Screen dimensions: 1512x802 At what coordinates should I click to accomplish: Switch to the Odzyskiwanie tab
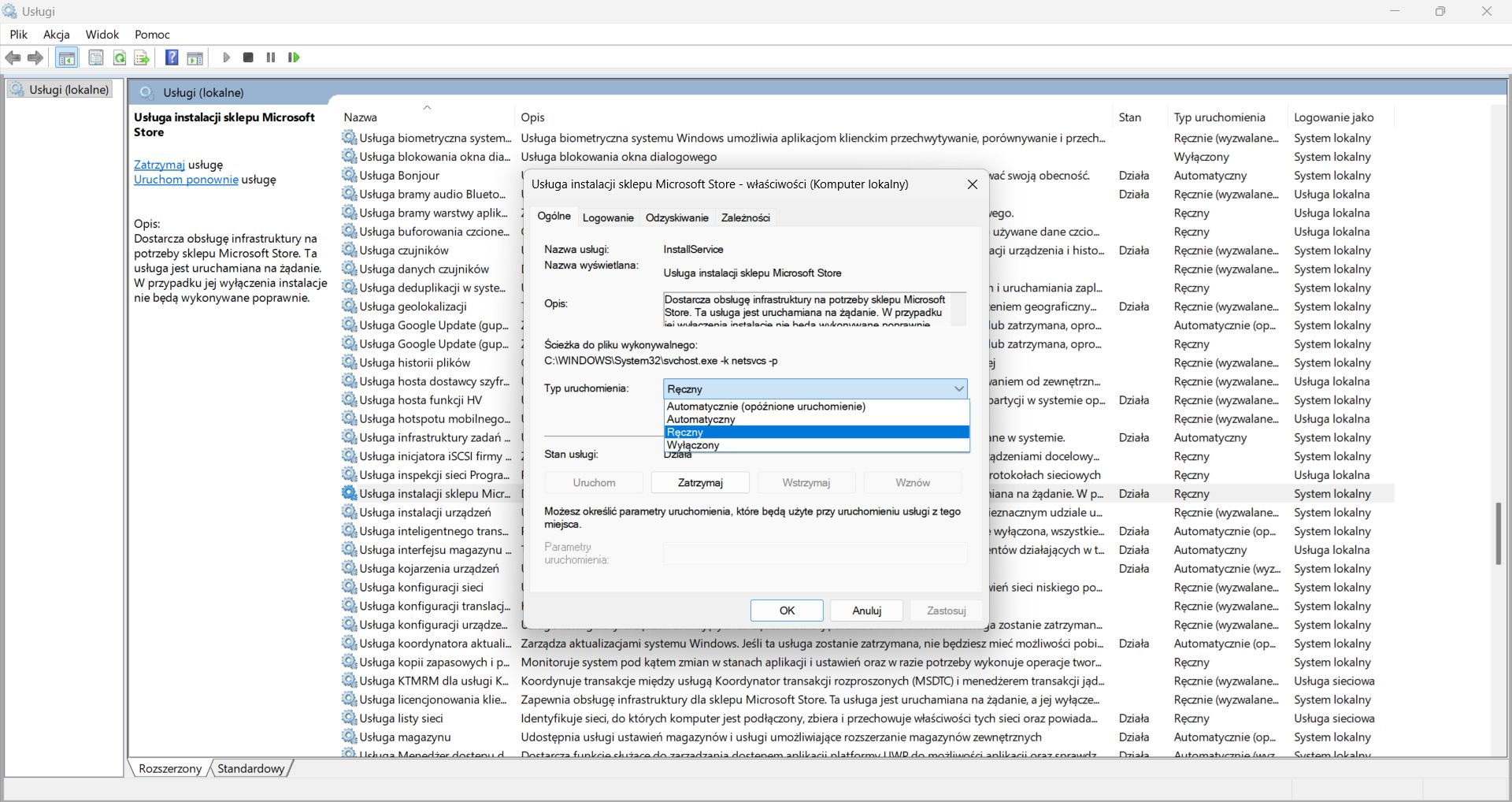pyautogui.click(x=677, y=217)
